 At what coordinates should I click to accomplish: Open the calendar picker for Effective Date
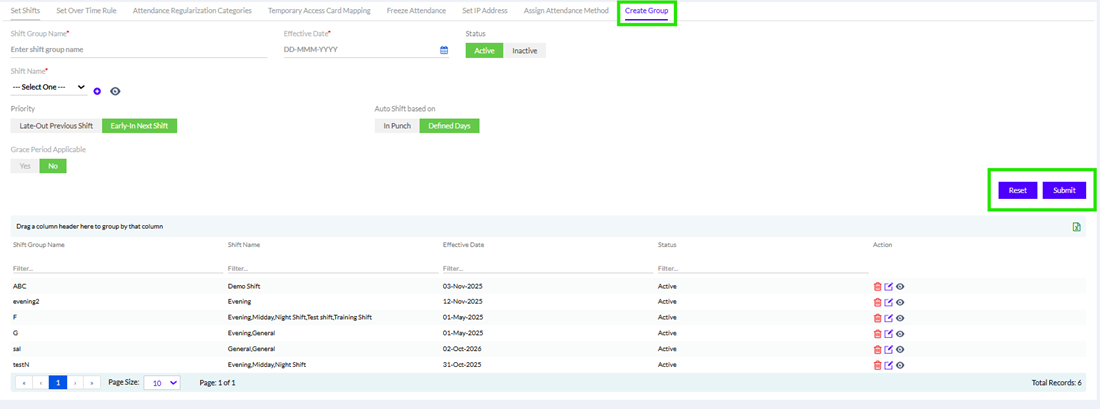click(x=444, y=50)
